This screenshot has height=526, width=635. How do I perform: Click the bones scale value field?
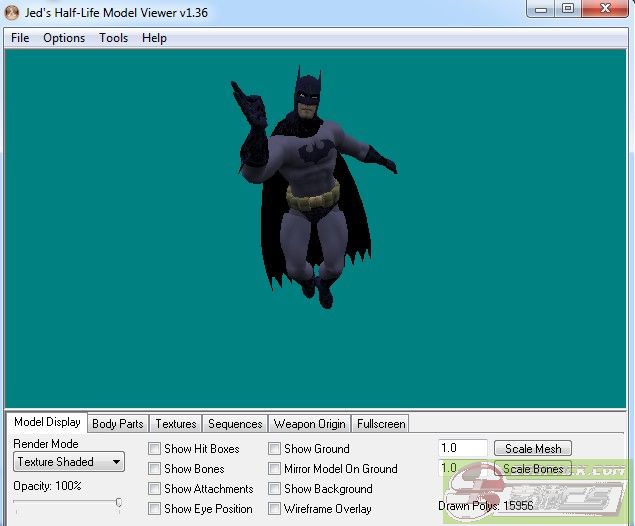coord(463,468)
